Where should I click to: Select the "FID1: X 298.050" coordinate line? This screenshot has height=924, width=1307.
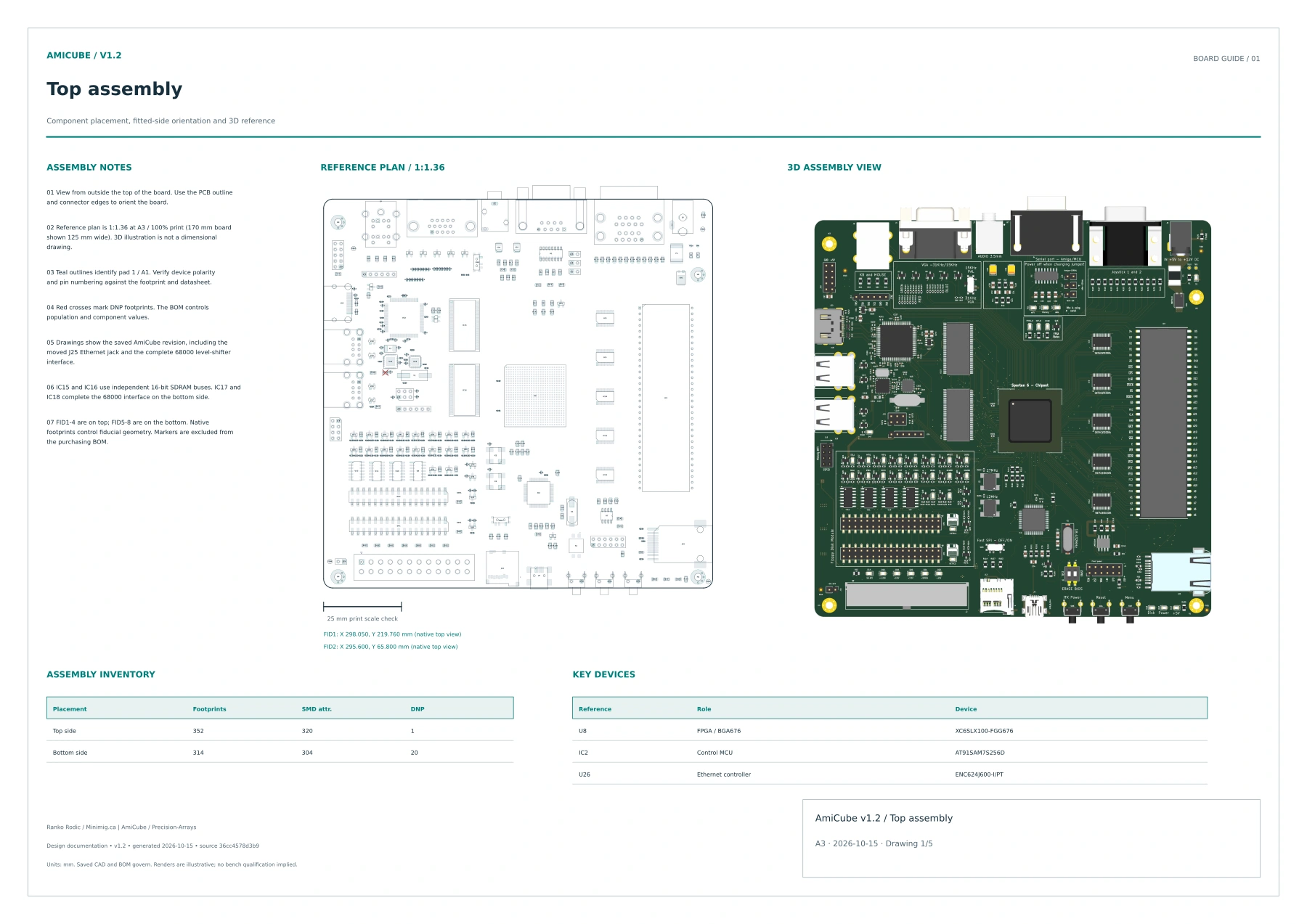point(392,634)
